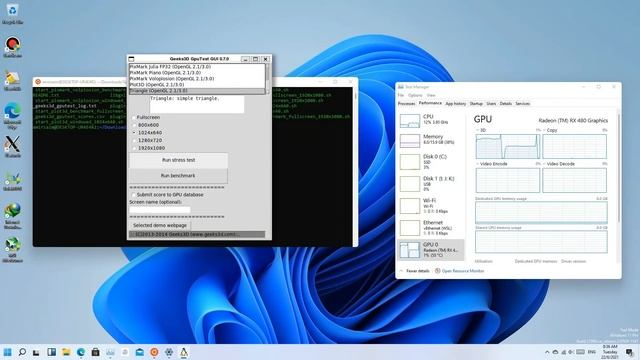Switch to the Startup tab
Viewport: 640px width, 360px height.
[476, 104]
